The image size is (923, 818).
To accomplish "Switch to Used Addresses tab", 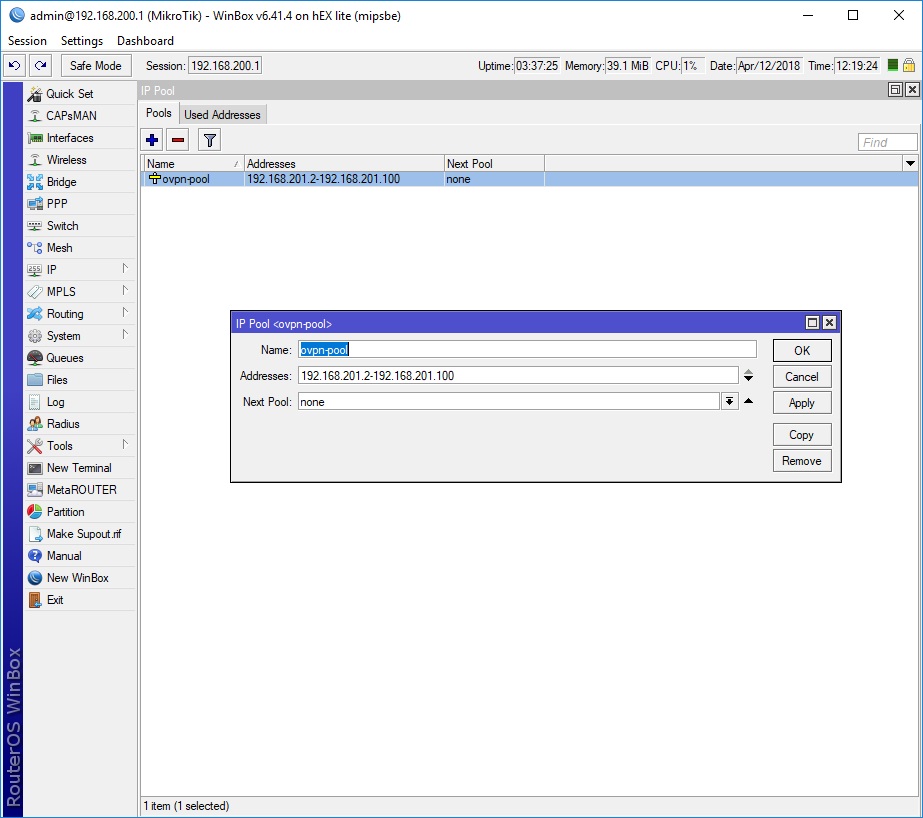I will pyautogui.click(x=222, y=115).
